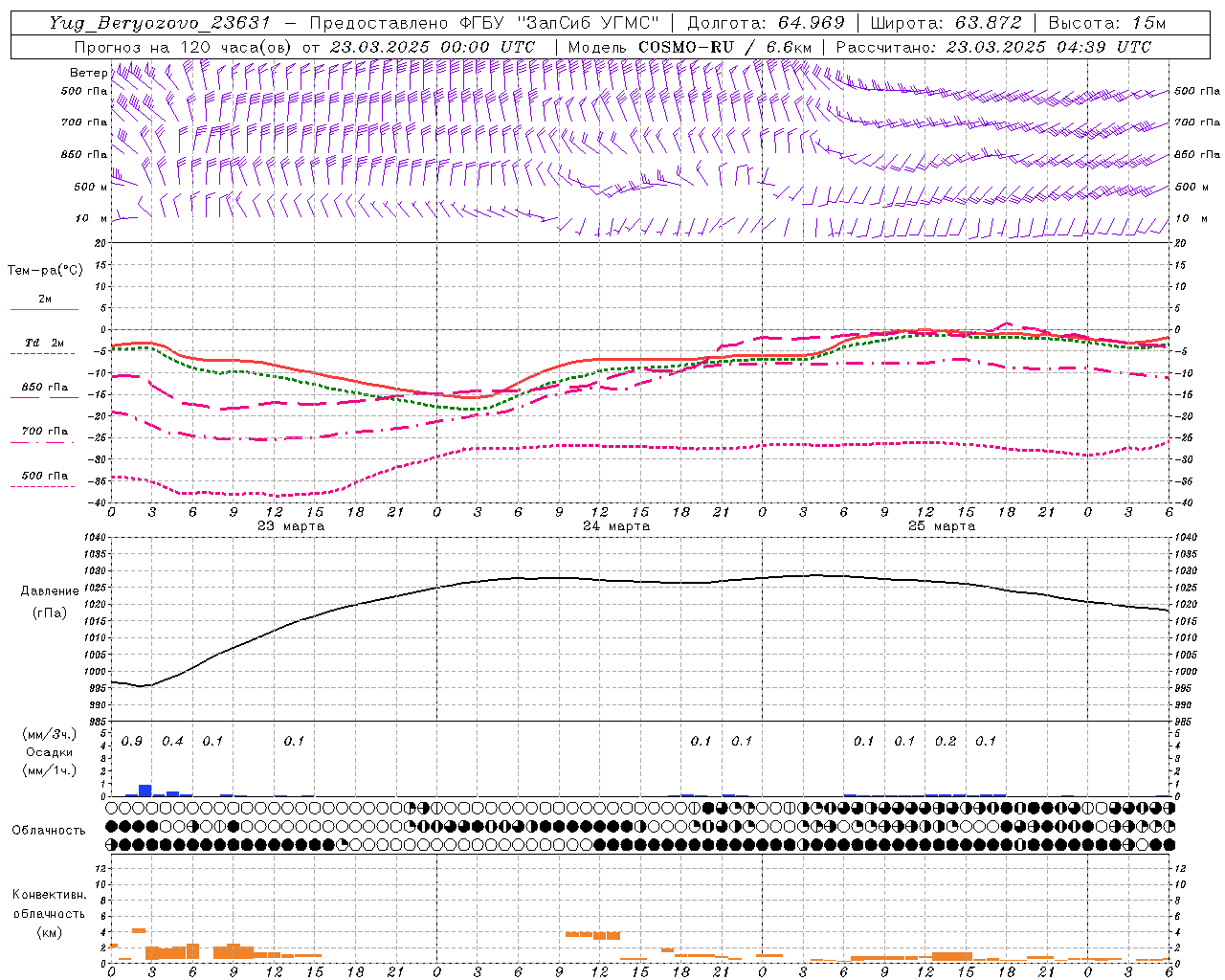Select the 850 гПа entry in temperature legend
The width and height of the screenshot is (1225, 980).
click(x=45, y=388)
